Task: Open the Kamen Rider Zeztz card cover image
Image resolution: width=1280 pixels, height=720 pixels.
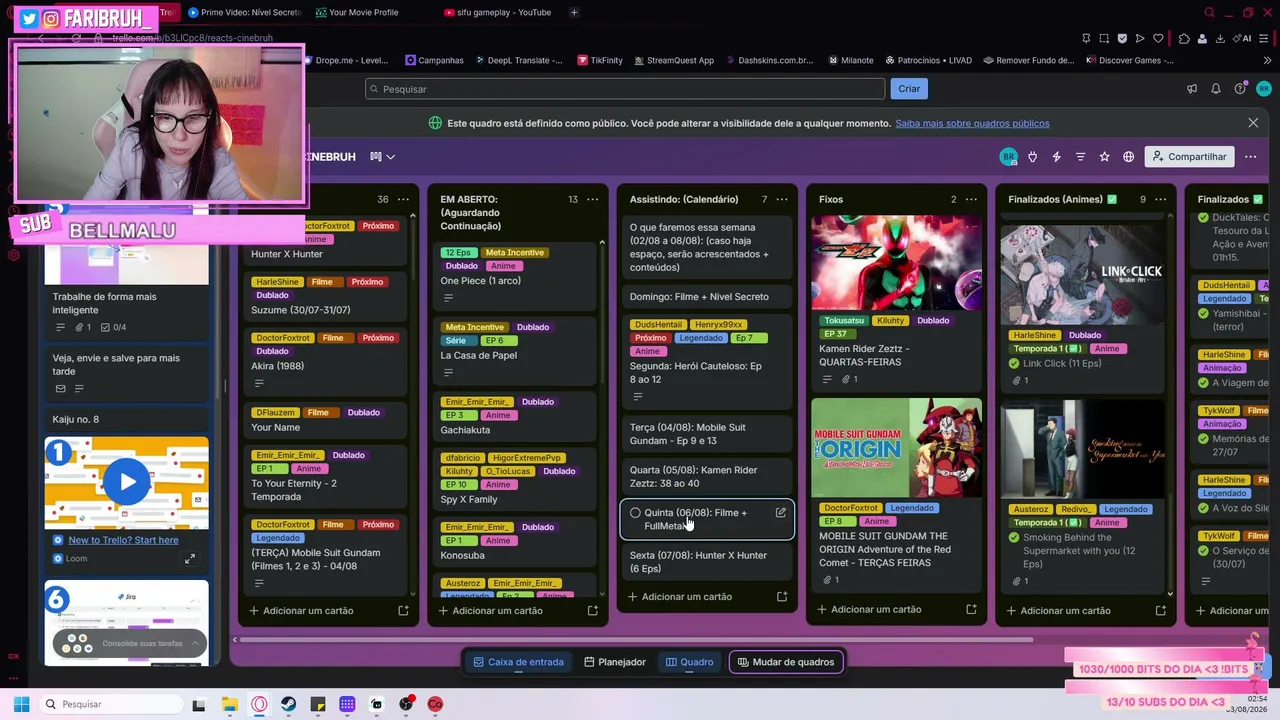Action: pyautogui.click(x=896, y=262)
